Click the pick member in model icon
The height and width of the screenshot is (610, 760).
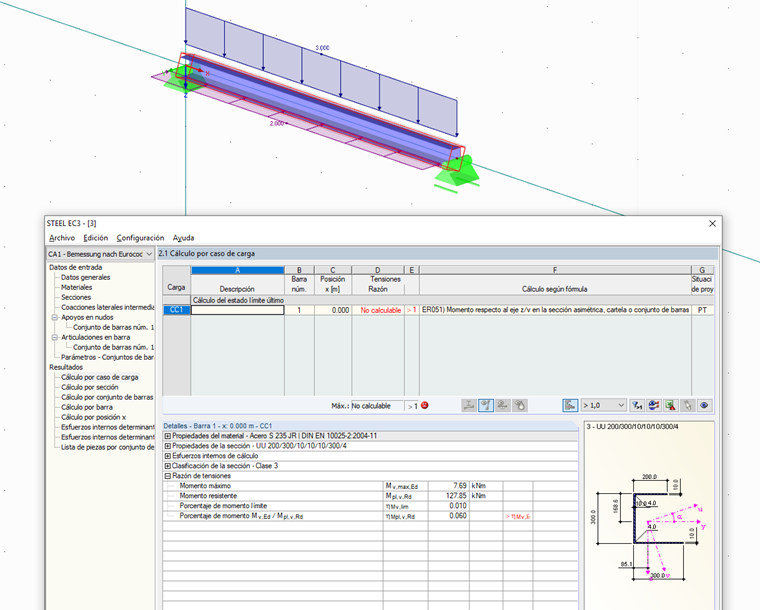coord(688,406)
